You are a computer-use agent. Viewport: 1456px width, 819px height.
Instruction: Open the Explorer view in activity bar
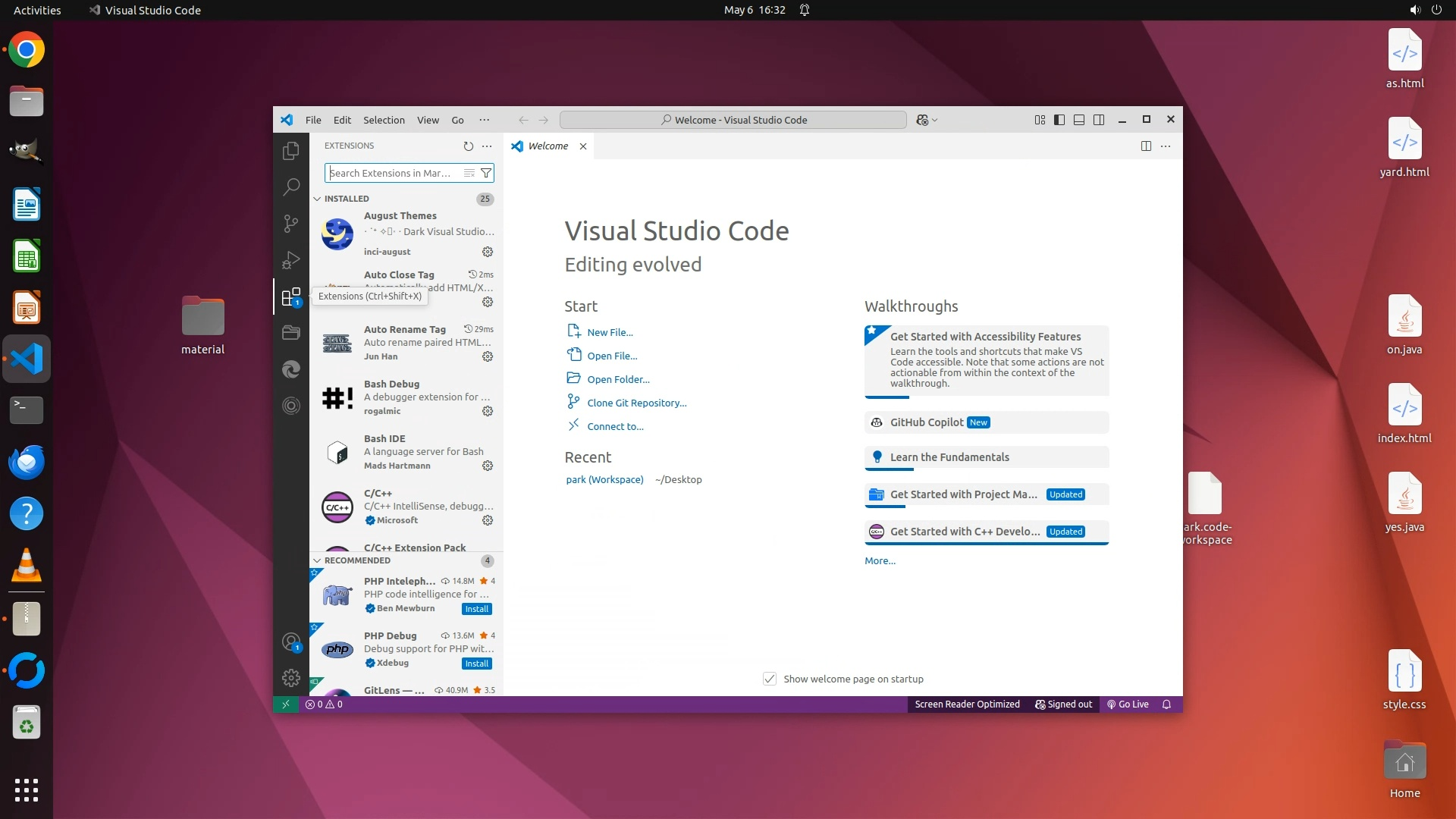(291, 151)
